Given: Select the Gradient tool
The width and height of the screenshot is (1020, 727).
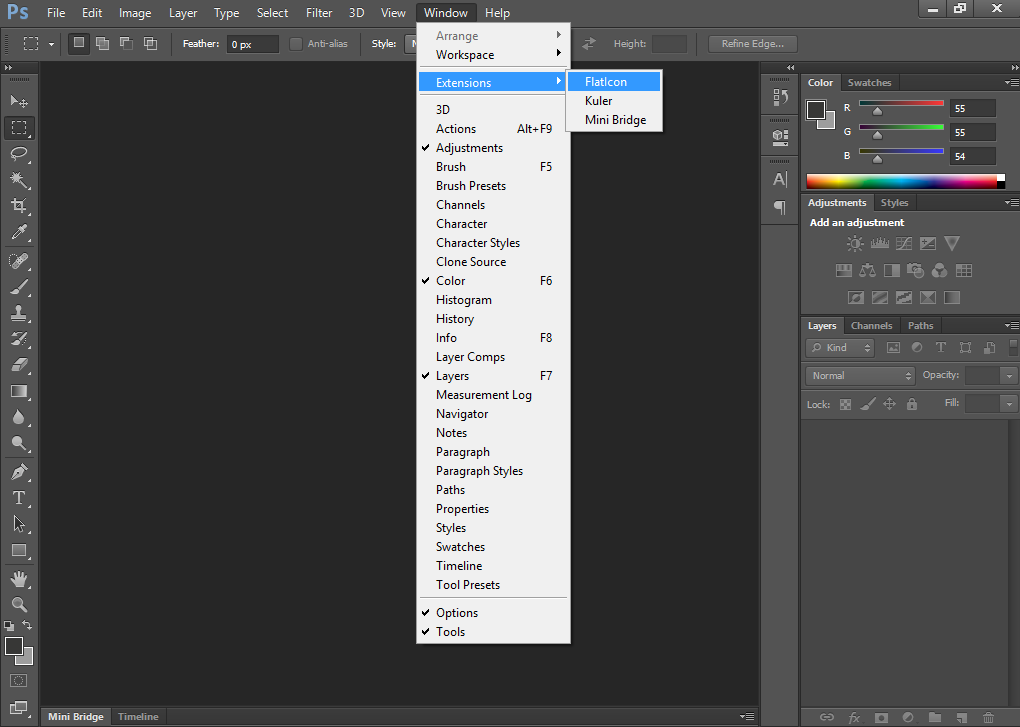Looking at the screenshot, I should click(x=19, y=391).
